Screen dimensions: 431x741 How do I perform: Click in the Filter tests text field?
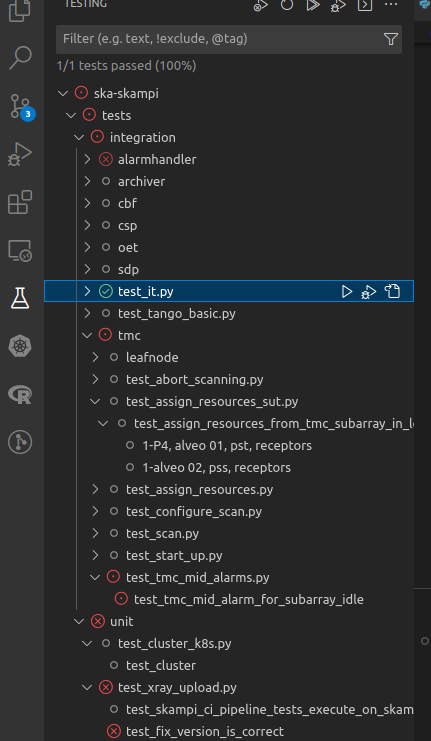[220, 39]
